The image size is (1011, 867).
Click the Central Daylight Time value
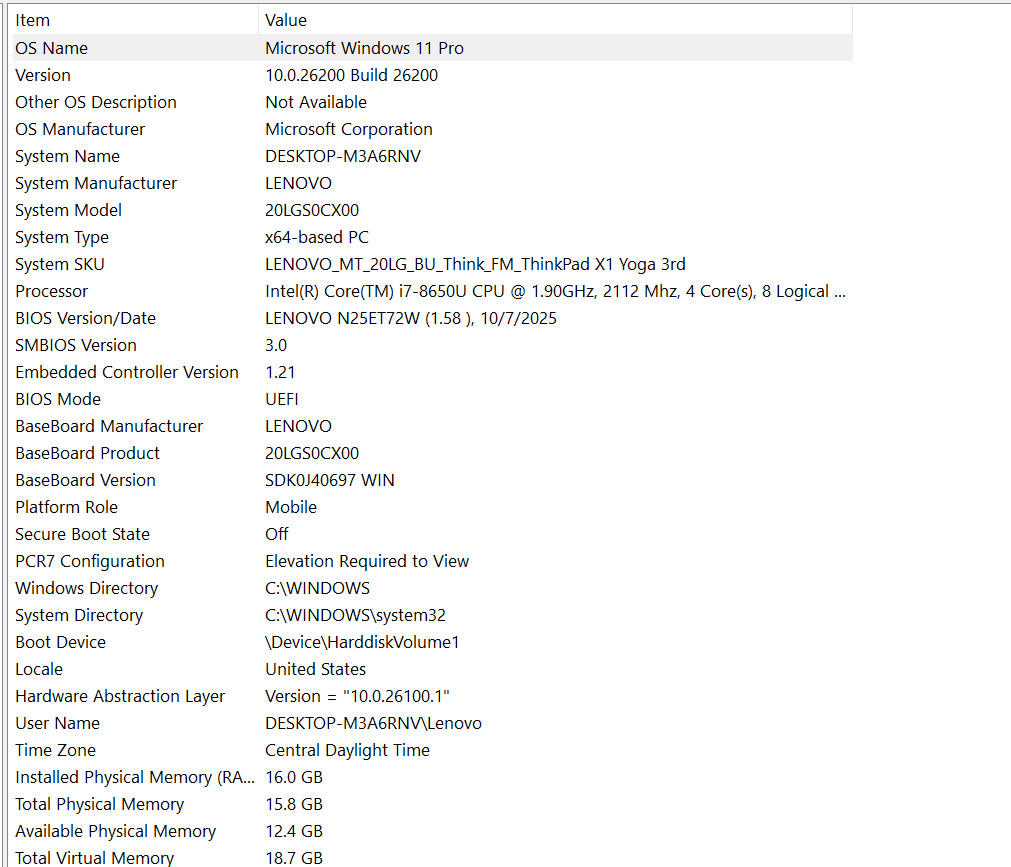click(348, 752)
